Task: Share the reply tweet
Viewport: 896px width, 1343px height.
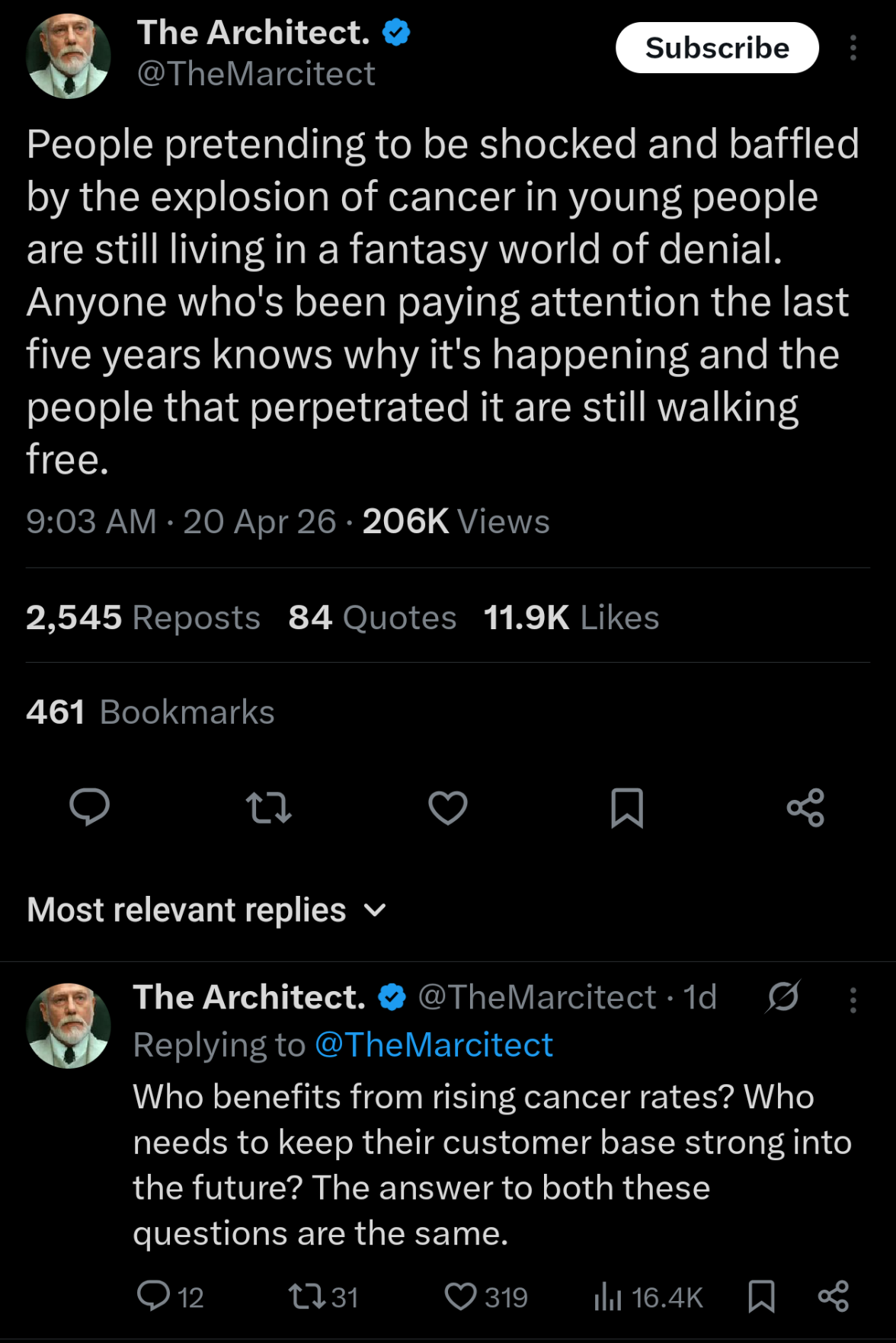Action: 833,1297
